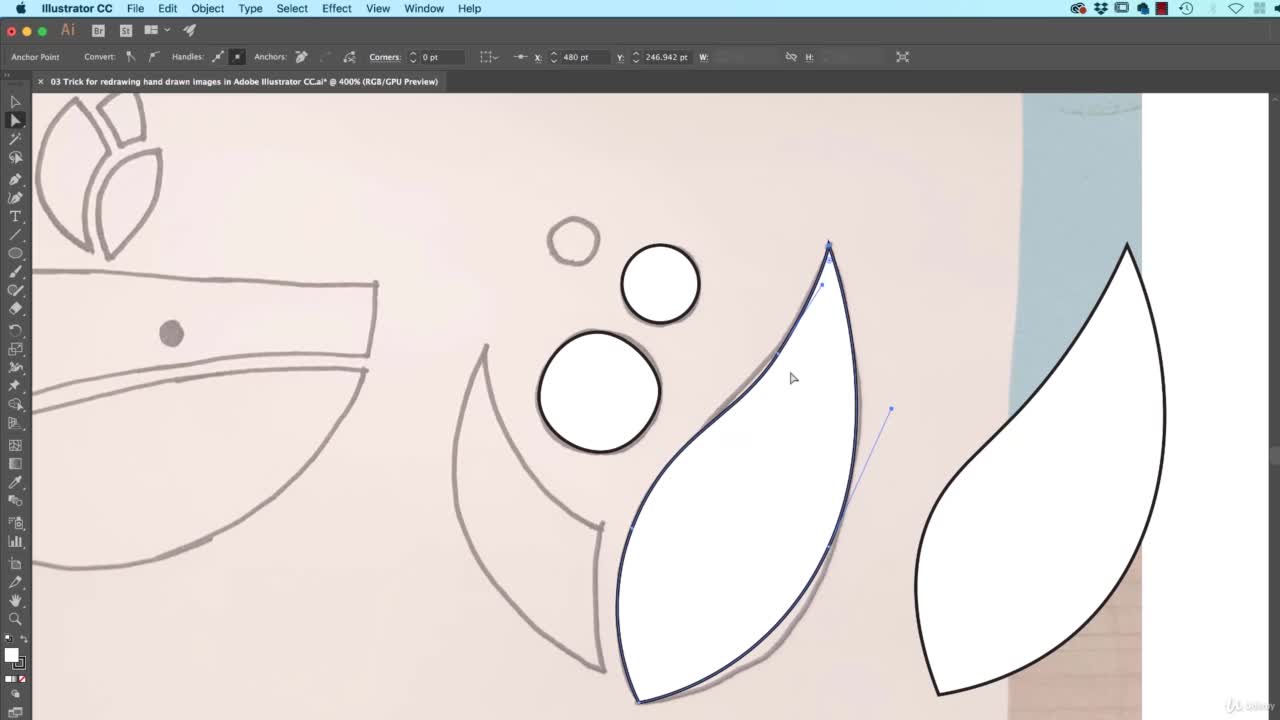1280x720 pixels.
Task: Click the X coordinate stepper
Action: coord(553,57)
